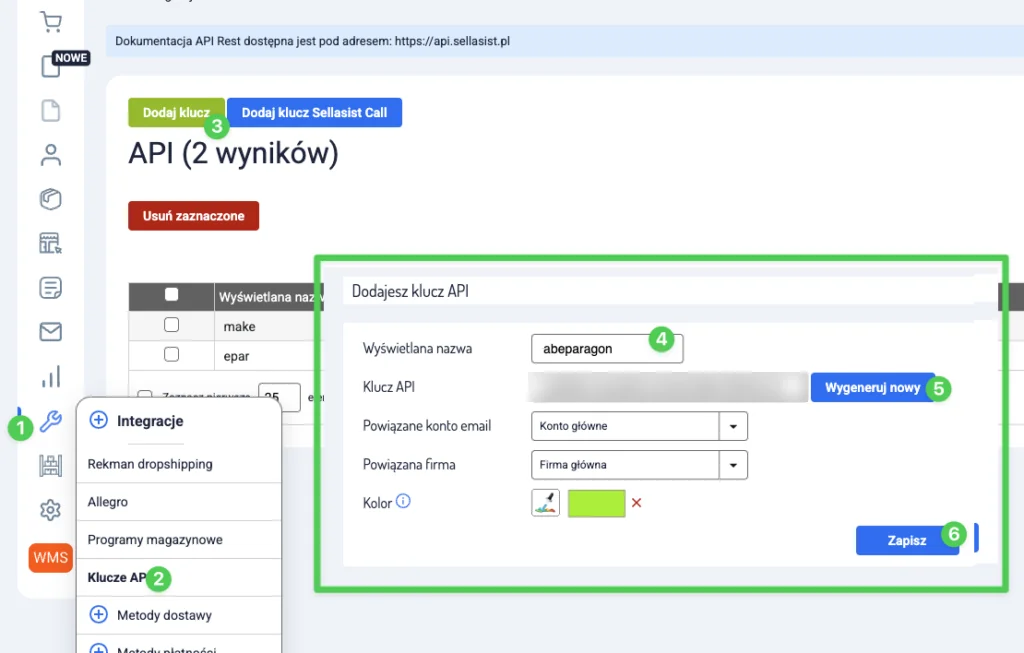The height and width of the screenshot is (653, 1024).
Task: Open the document page icon in sidebar
Action: (50, 110)
